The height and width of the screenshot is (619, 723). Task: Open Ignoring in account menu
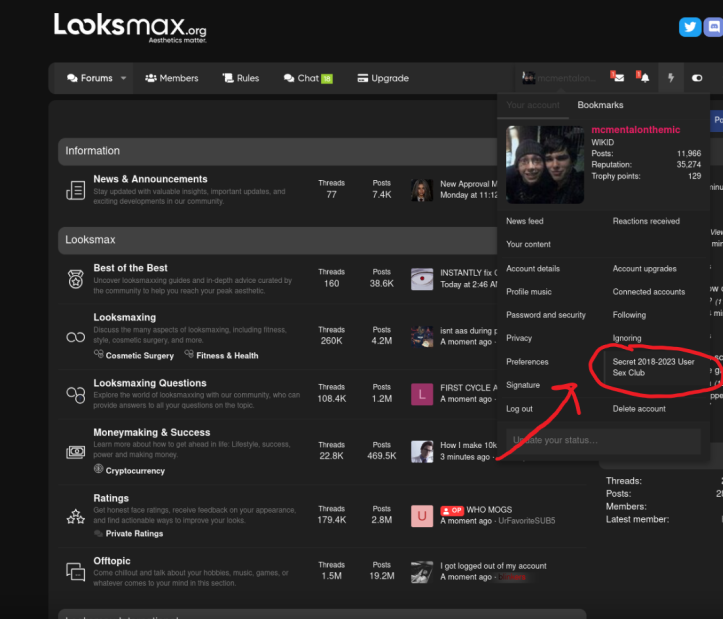click(x=627, y=338)
